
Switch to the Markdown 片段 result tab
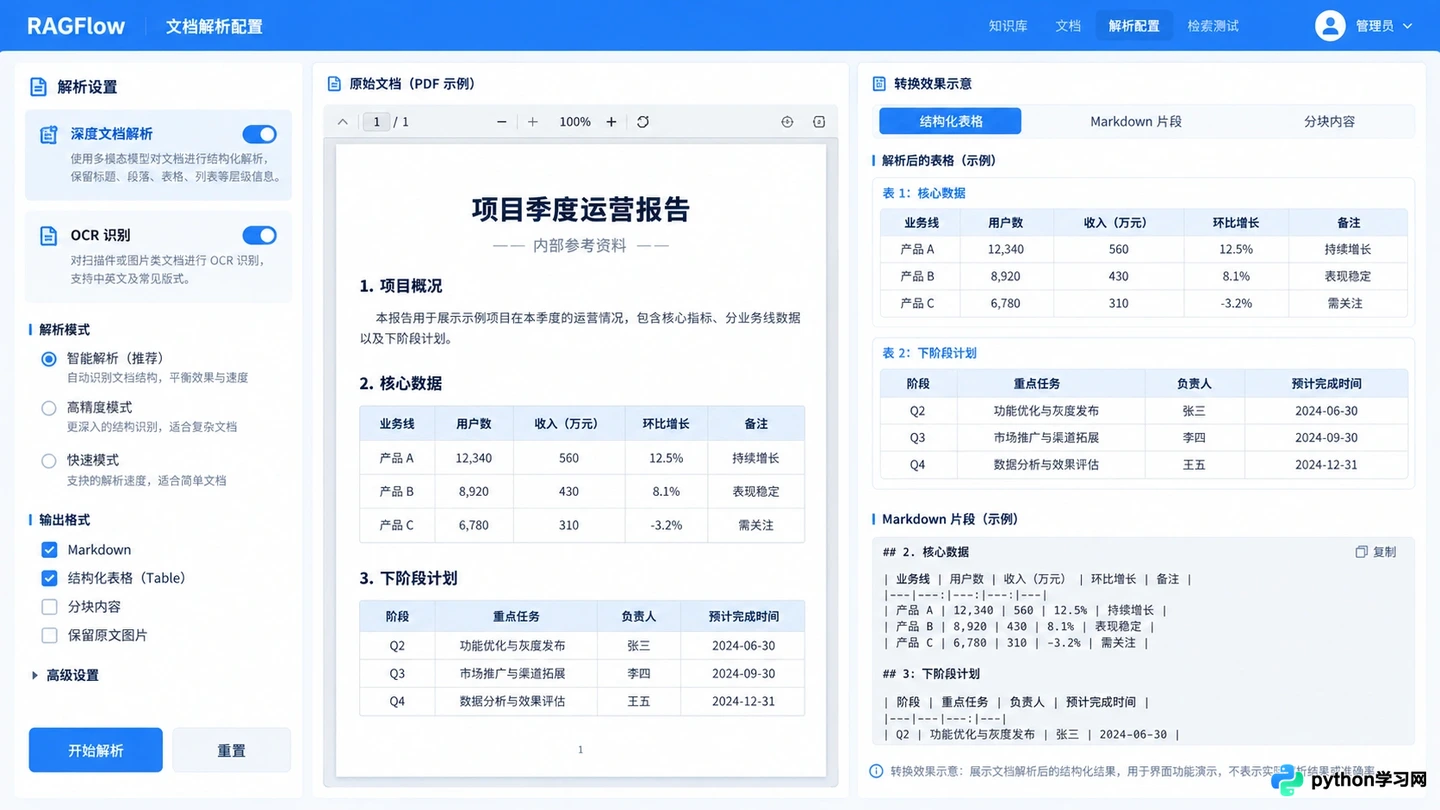click(x=1136, y=121)
